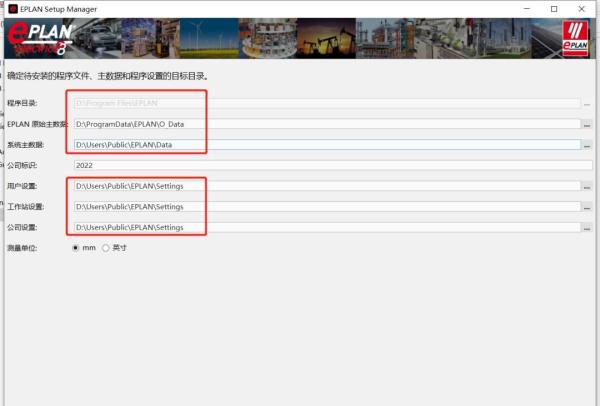This screenshot has height=406, width=600.
Task: Click the 公司设置 path input field
Action: click(327, 227)
